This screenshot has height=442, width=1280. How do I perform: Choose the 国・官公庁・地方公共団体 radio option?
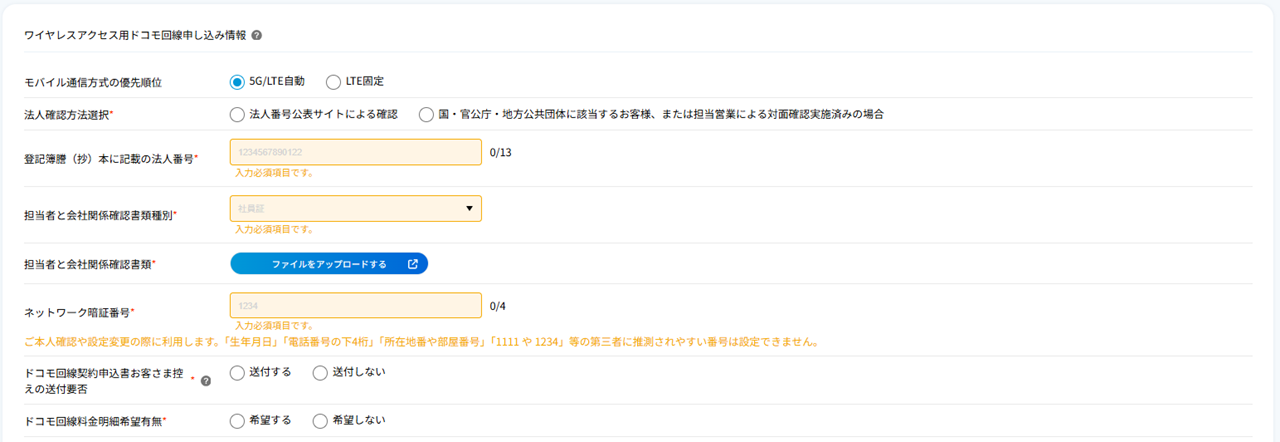(427, 114)
